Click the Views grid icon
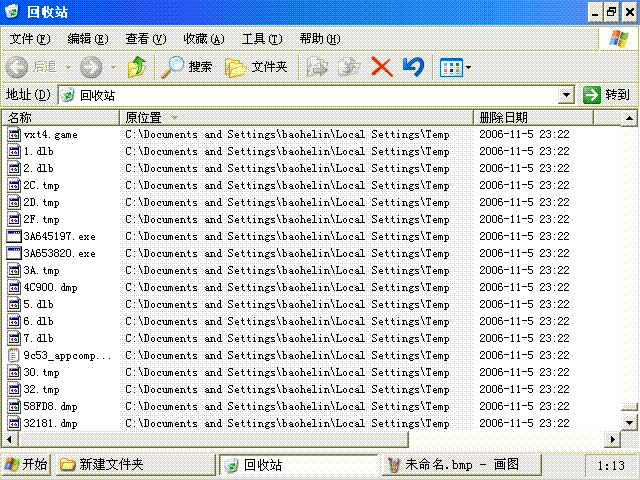 [x=451, y=67]
